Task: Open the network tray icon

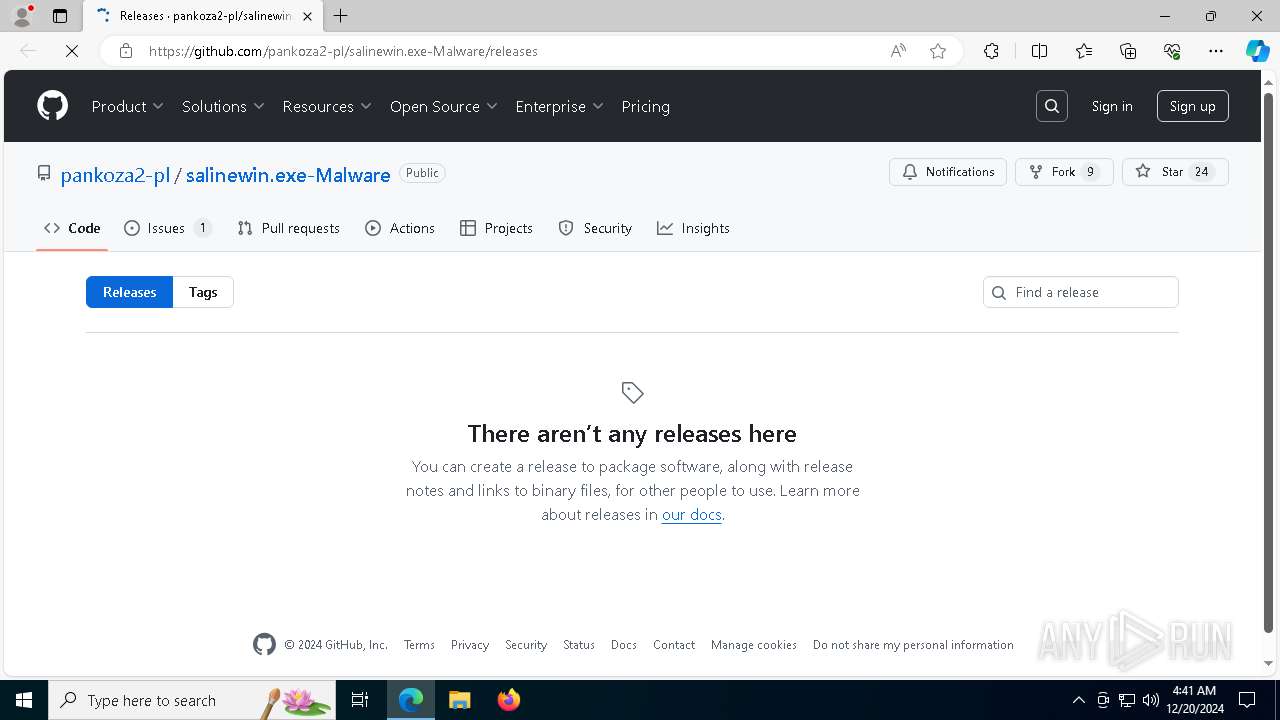Action: [1127, 700]
